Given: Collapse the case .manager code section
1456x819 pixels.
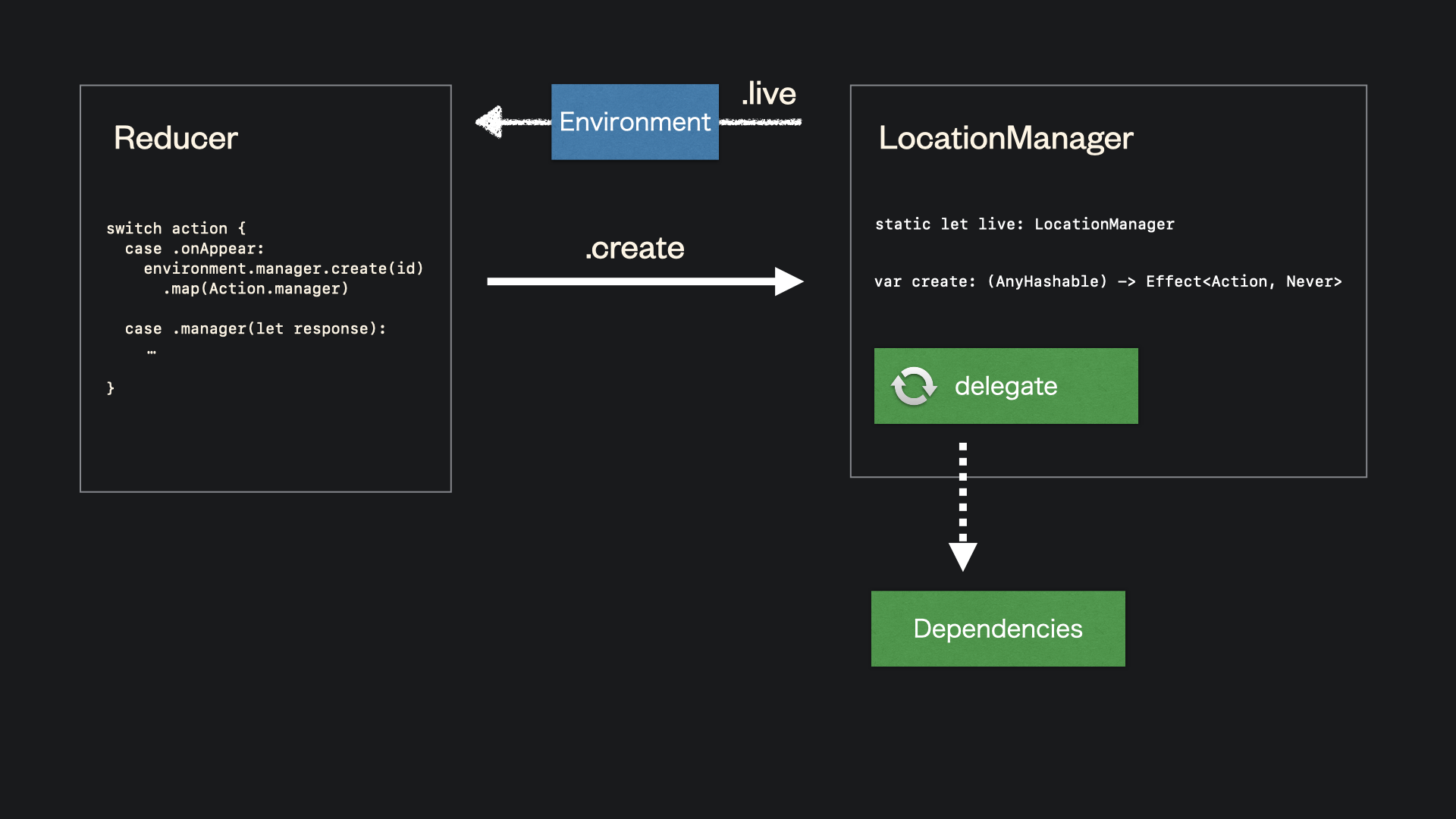Looking at the screenshot, I should [256, 328].
